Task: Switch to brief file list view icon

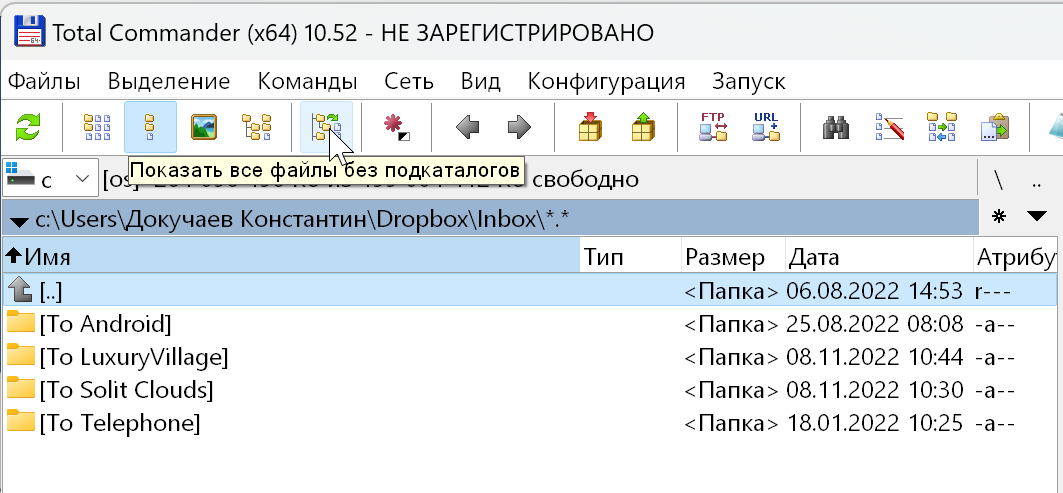Action: pyautogui.click(x=97, y=127)
